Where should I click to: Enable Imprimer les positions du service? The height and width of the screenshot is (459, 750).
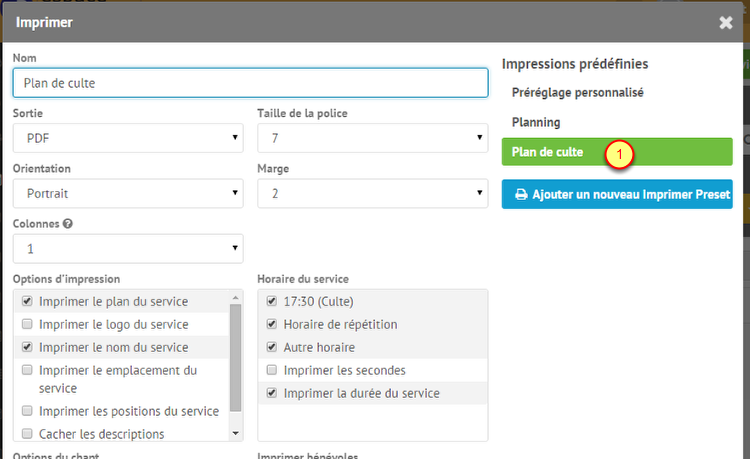click(28, 411)
